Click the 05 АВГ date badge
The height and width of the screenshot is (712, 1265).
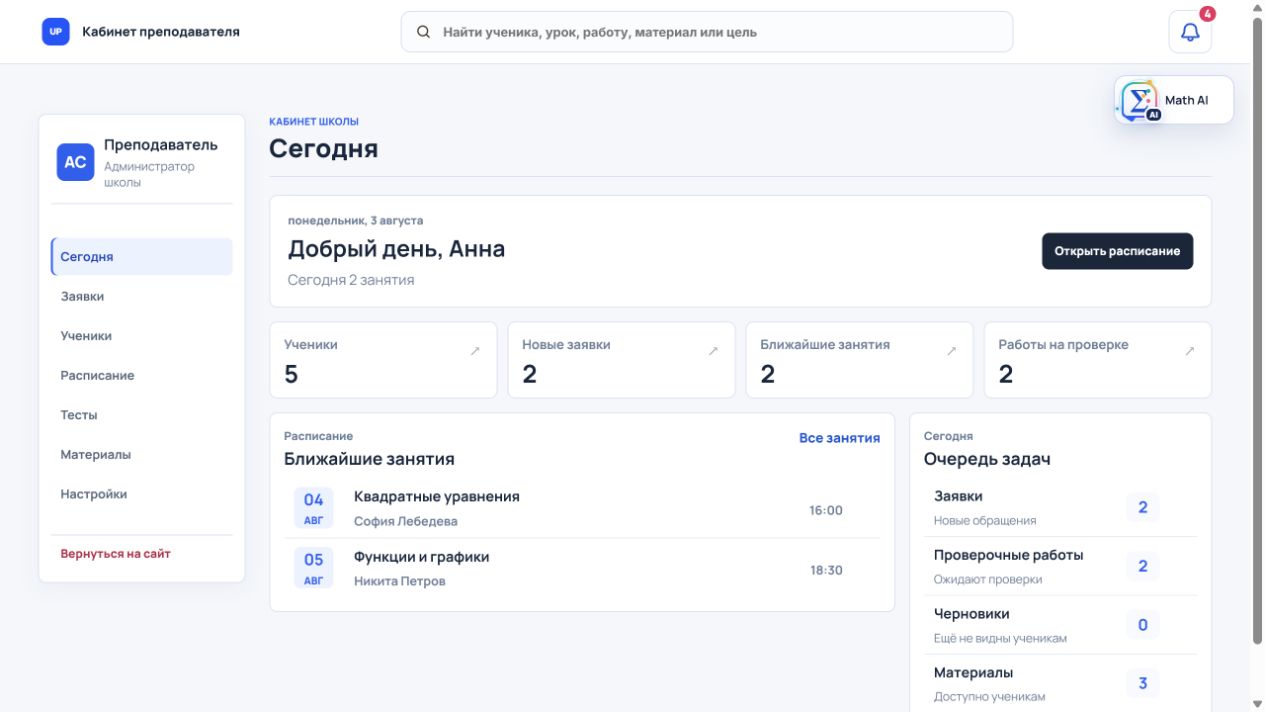coord(314,568)
